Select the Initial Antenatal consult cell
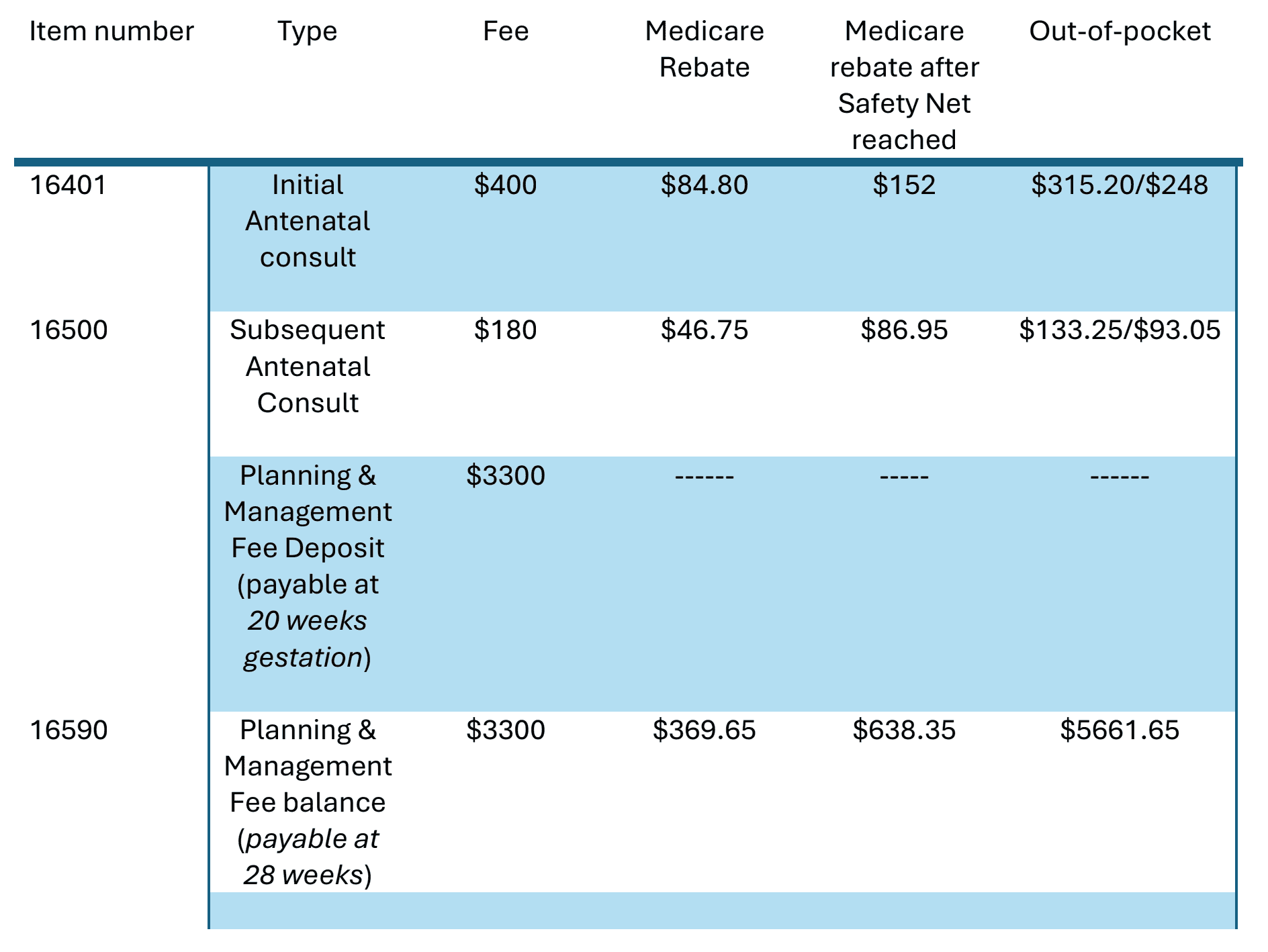Viewport: 1268px width, 952px height. (308, 222)
